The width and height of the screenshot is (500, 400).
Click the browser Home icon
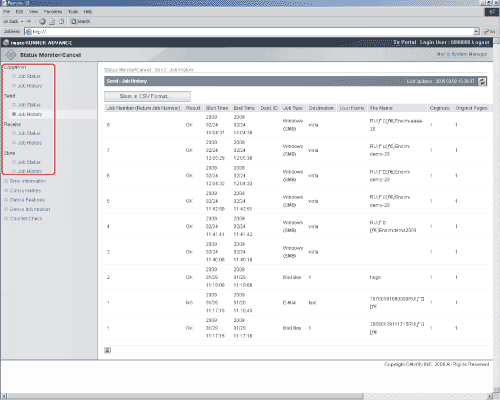click(61, 21)
